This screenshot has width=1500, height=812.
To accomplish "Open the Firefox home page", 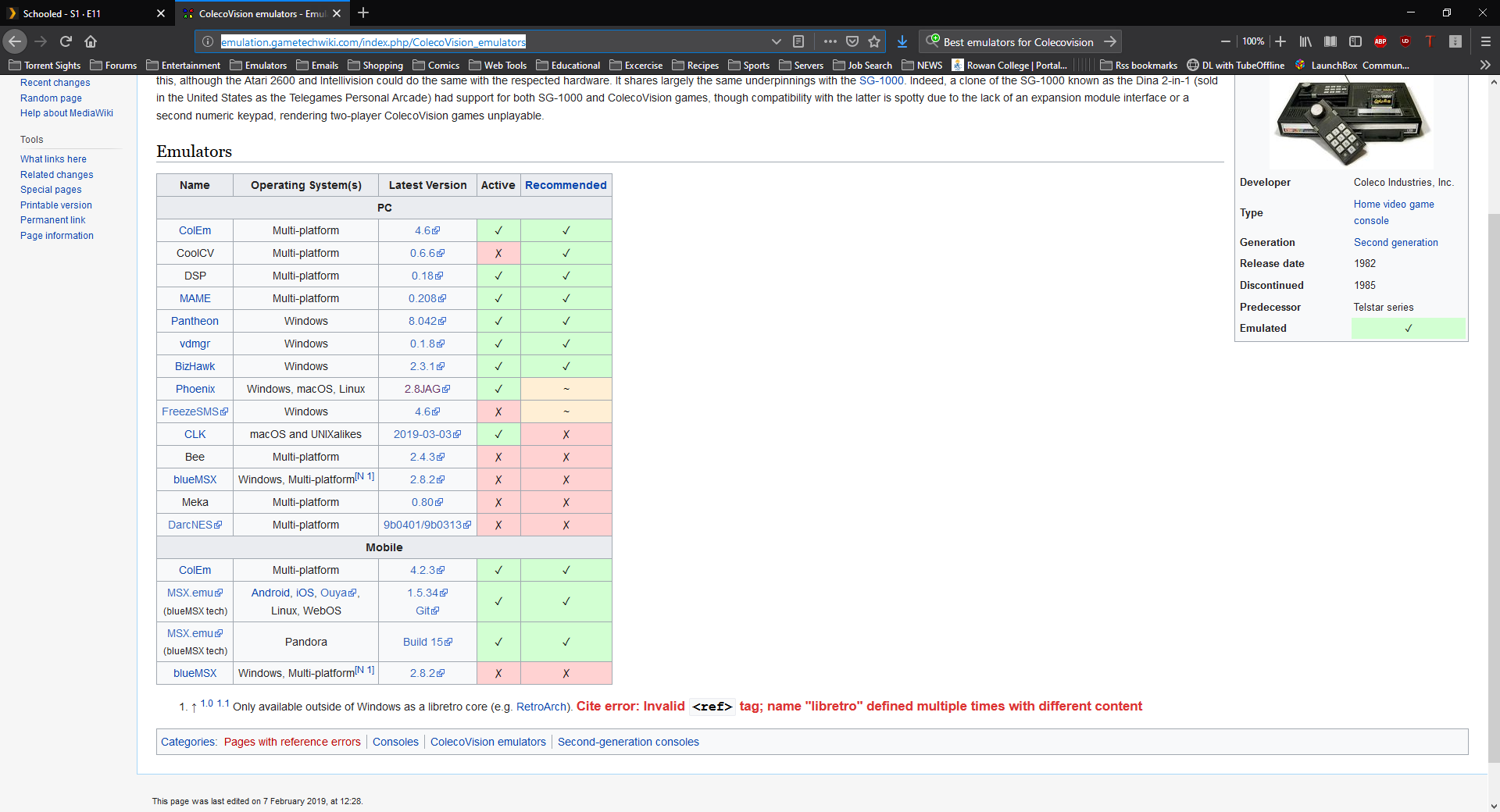I will click(91, 41).
